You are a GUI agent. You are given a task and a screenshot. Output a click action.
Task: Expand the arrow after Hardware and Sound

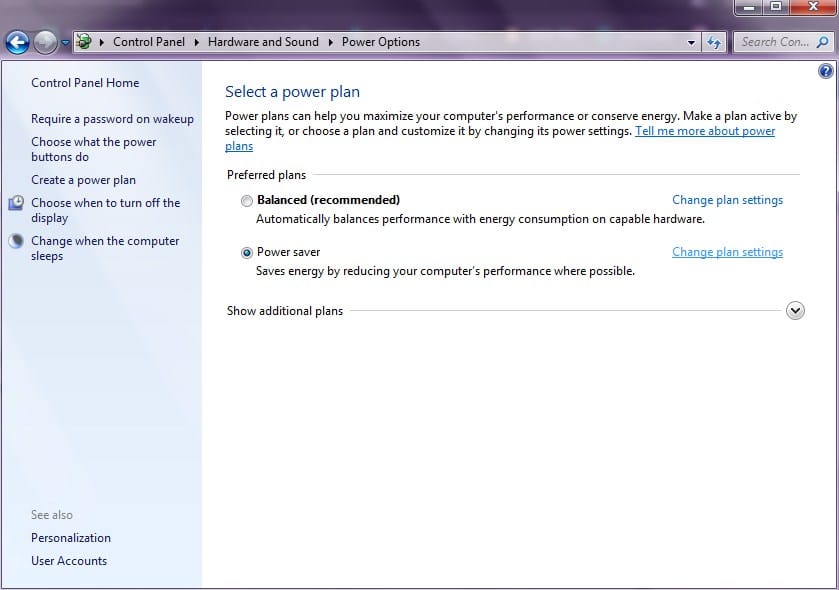coord(331,42)
